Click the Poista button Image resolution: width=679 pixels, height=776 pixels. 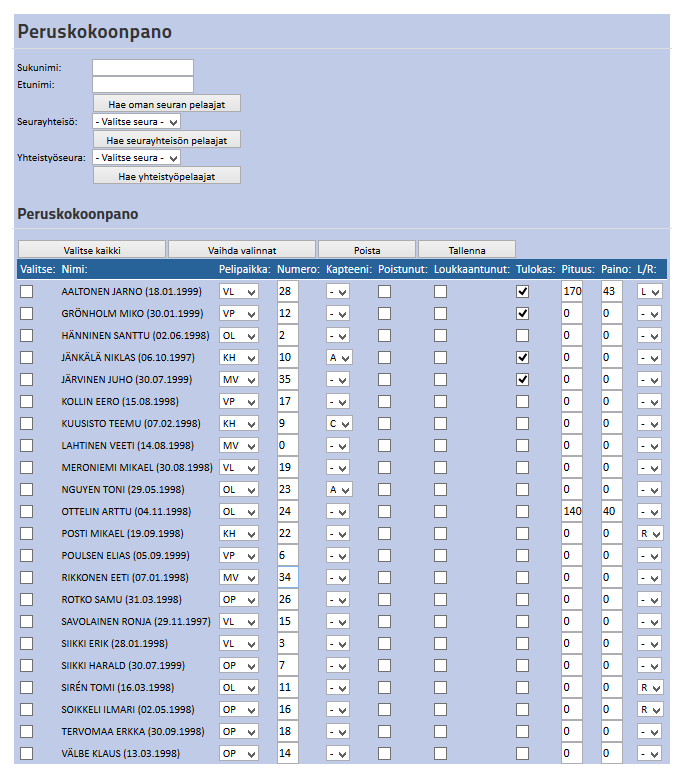(367, 250)
